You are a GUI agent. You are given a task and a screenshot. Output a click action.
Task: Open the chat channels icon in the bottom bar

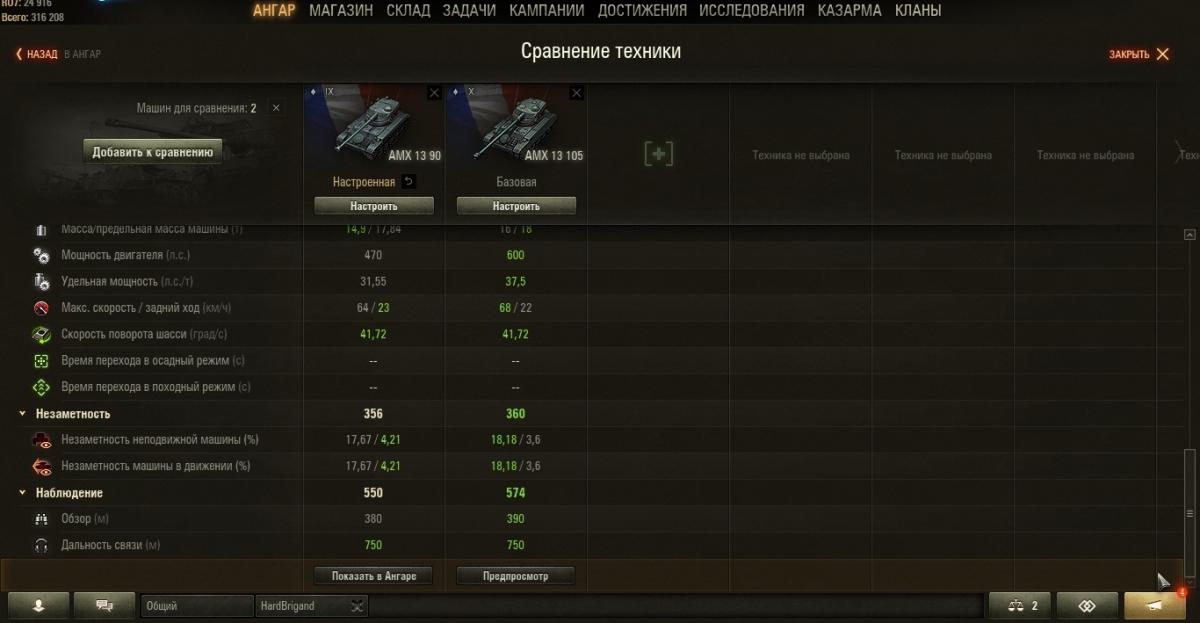pos(103,606)
